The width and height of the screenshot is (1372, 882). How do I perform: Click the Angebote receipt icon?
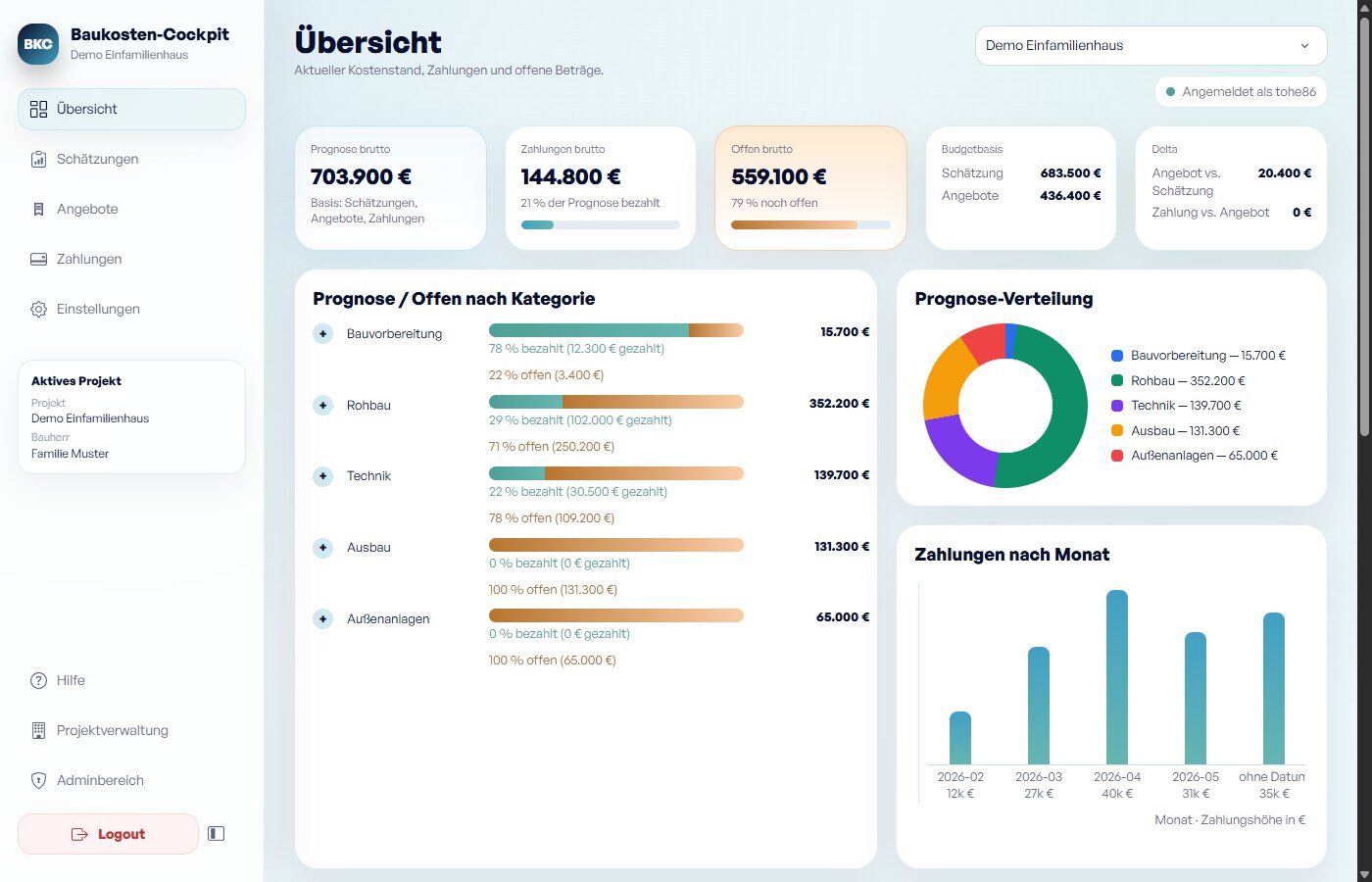(38, 209)
